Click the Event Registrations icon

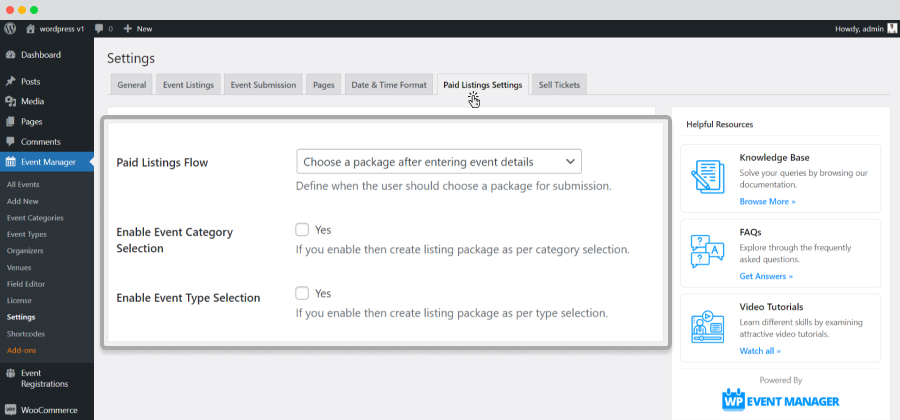tap(10, 374)
